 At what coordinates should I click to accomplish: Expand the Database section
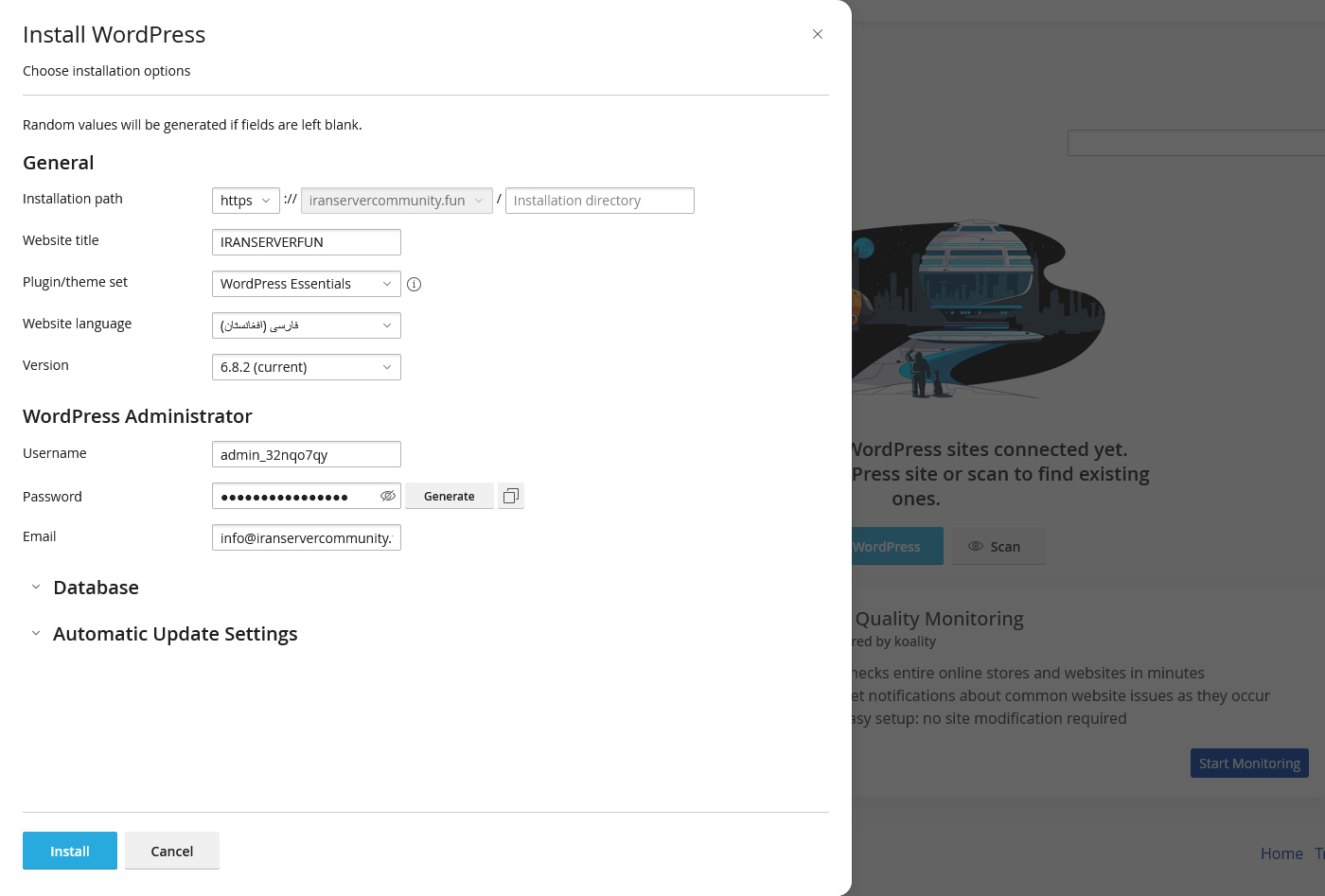pyautogui.click(x=95, y=588)
